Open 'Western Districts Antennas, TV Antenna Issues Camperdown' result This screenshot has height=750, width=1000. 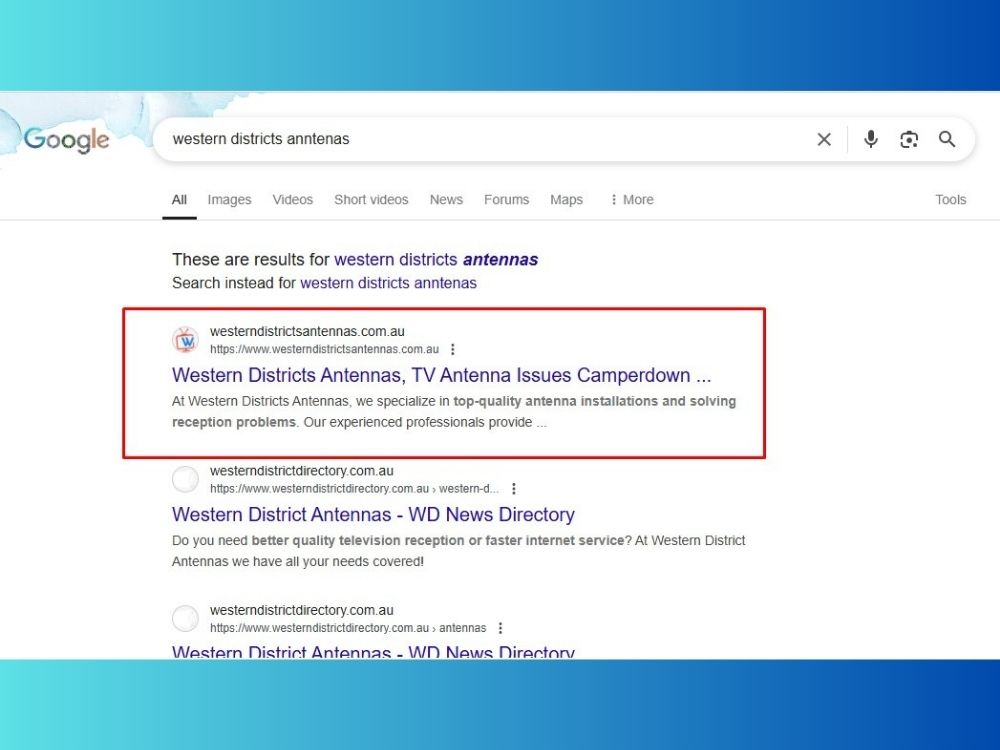point(441,375)
